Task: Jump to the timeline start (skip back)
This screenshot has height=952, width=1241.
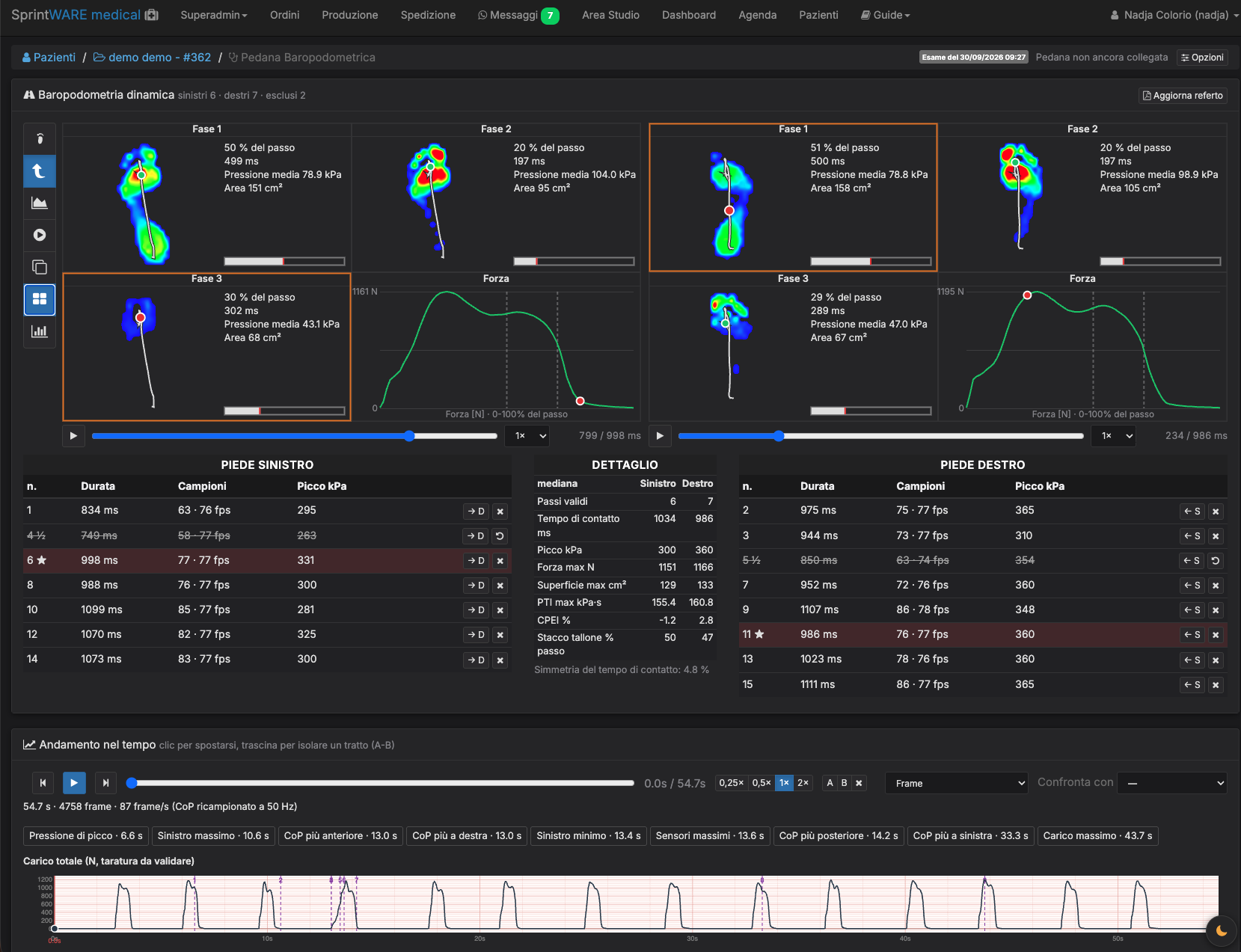Action: coord(43,783)
